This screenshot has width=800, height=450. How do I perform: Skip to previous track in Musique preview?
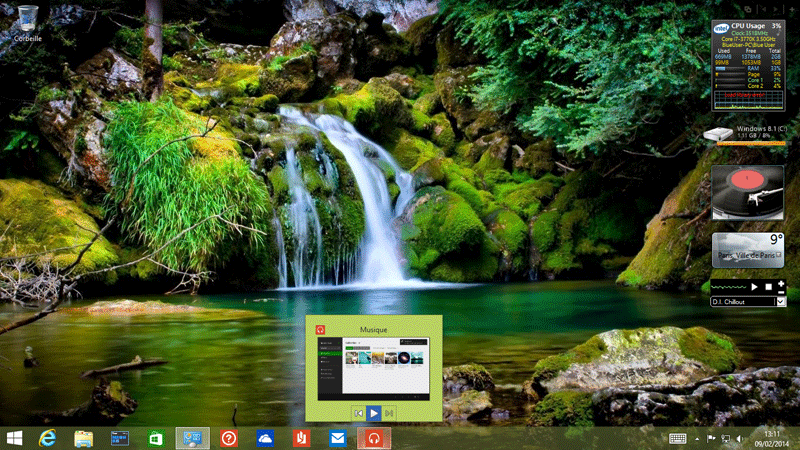pos(357,412)
